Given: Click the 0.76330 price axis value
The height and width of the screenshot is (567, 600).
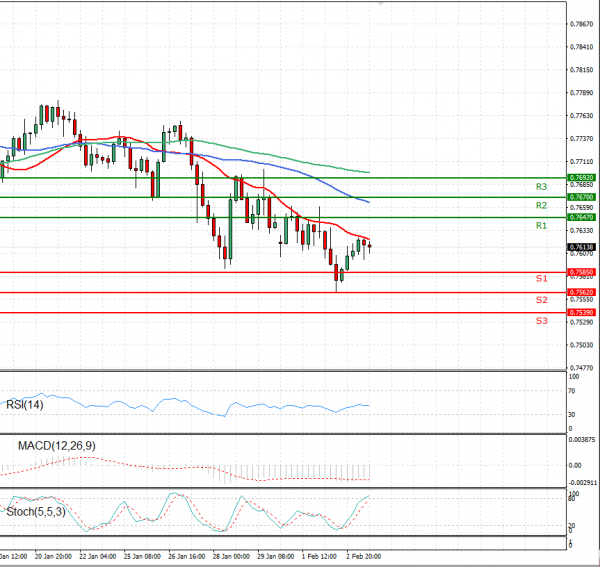Looking at the screenshot, I should (581, 231).
